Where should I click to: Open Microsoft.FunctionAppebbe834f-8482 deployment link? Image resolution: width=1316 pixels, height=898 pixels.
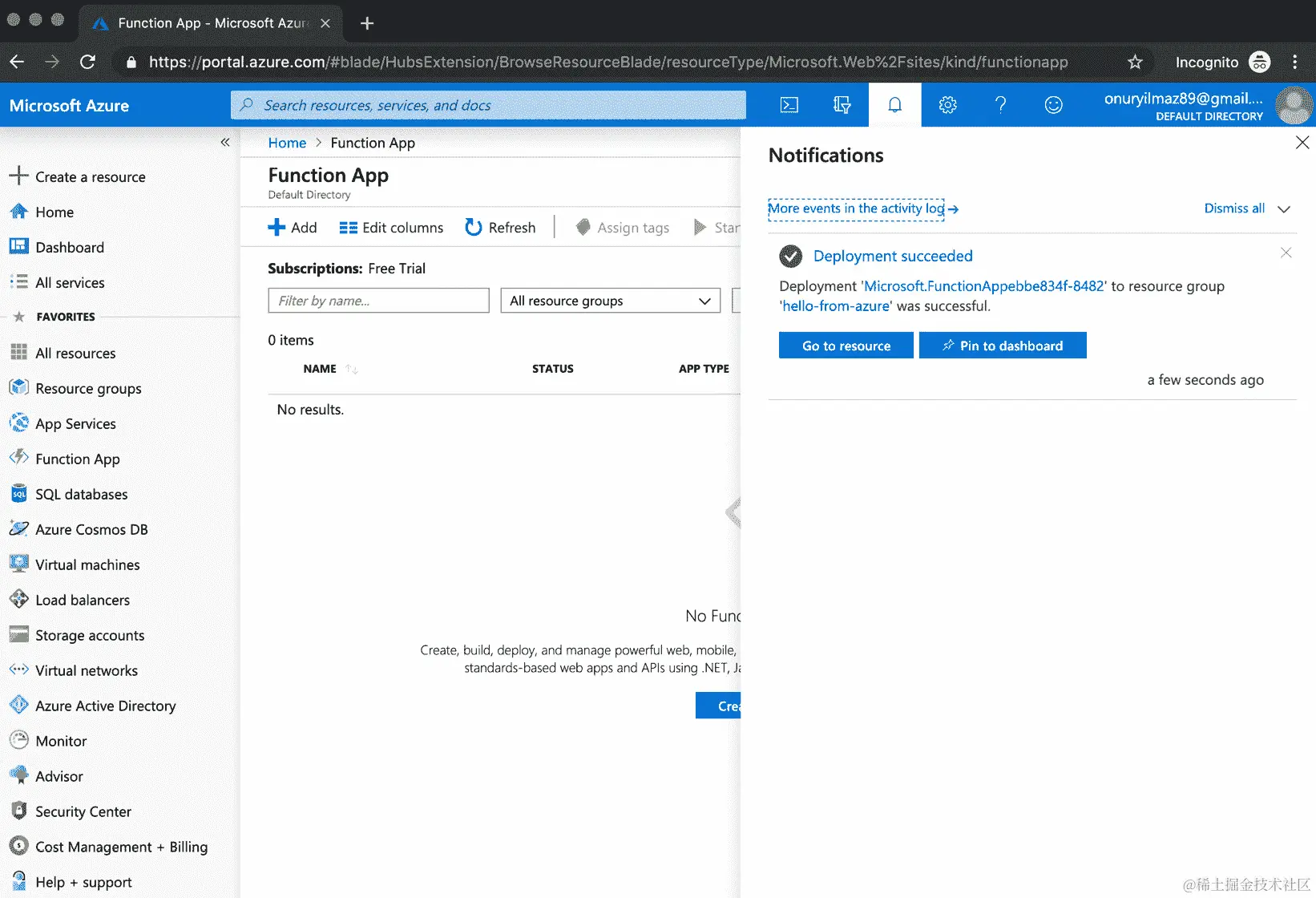(x=984, y=286)
